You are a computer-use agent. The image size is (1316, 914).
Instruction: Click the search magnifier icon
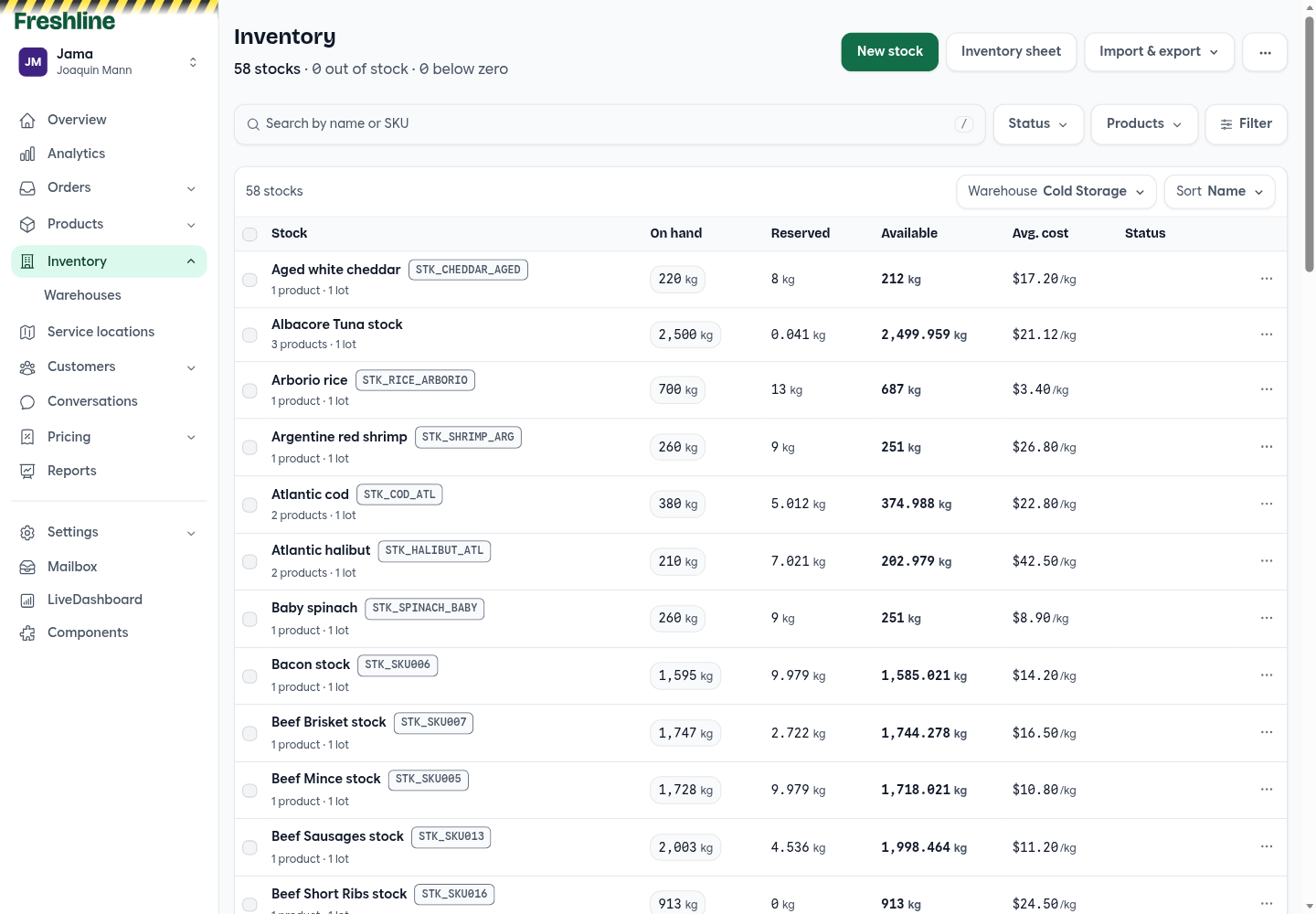pyautogui.click(x=253, y=124)
